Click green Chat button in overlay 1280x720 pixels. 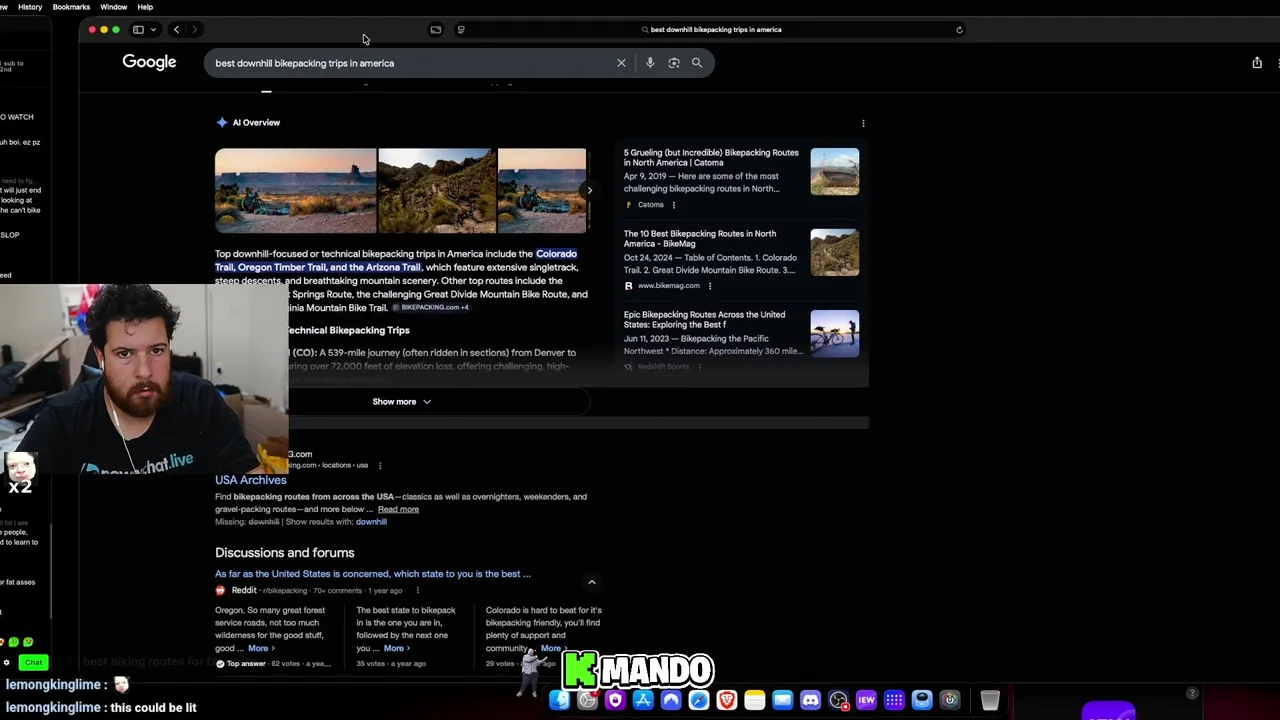point(34,662)
